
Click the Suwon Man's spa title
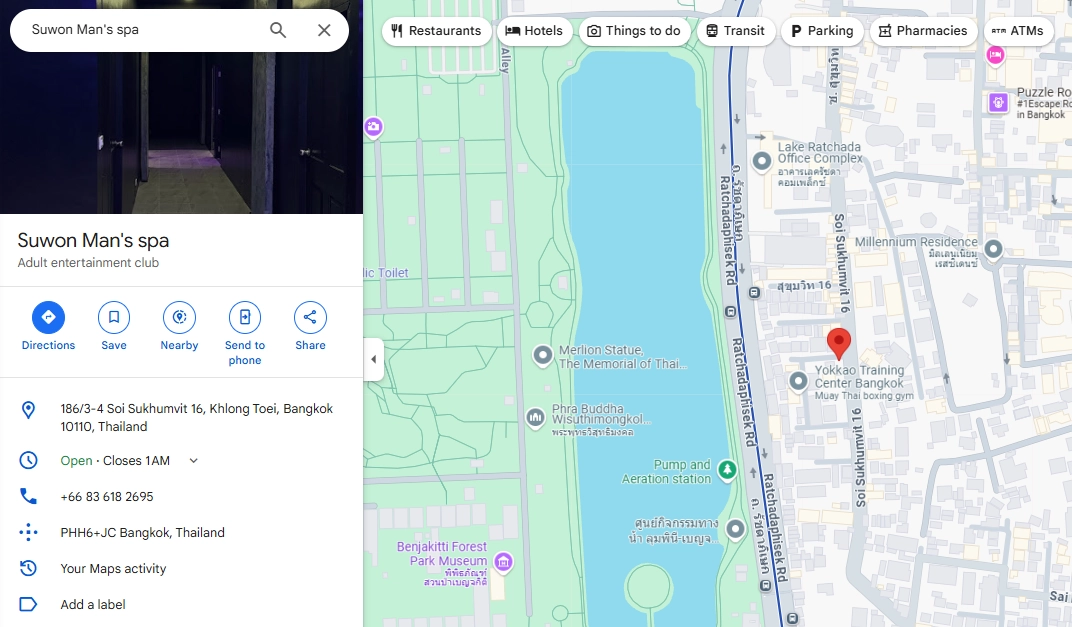click(x=93, y=241)
